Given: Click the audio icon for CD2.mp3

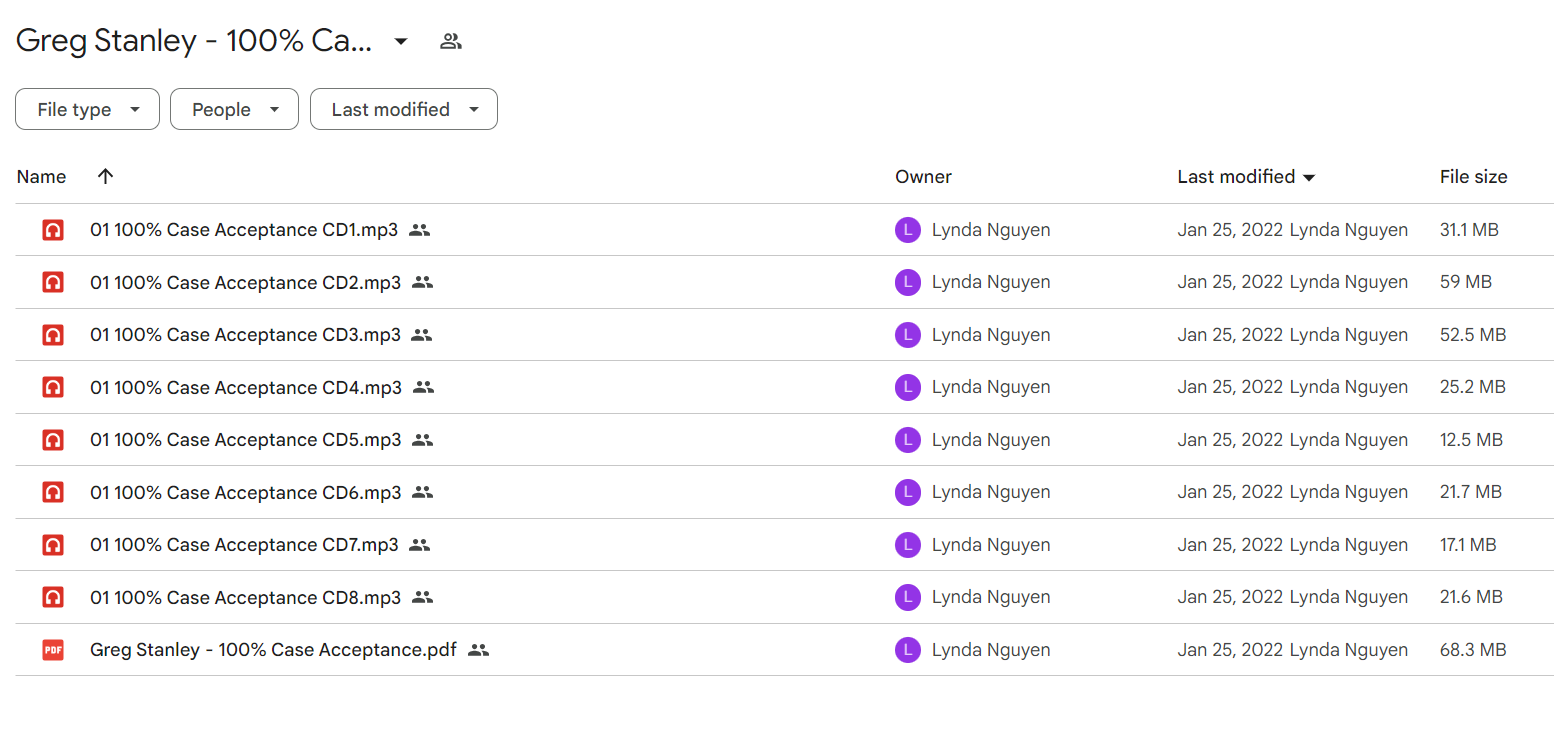Looking at the screenshot, I should point(53,283).
